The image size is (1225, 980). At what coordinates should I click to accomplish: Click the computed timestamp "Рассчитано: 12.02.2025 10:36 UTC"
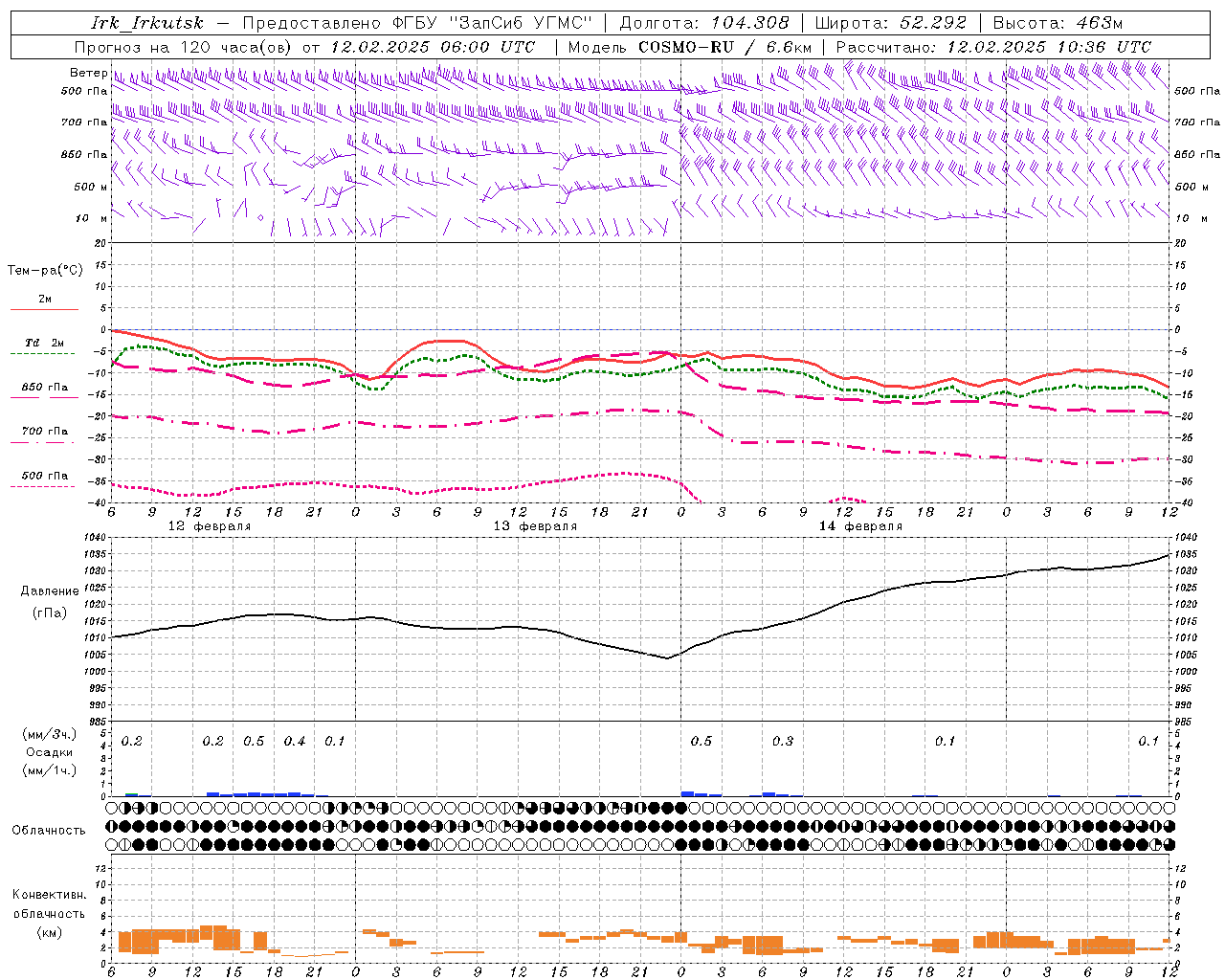[x=993, y=47]
